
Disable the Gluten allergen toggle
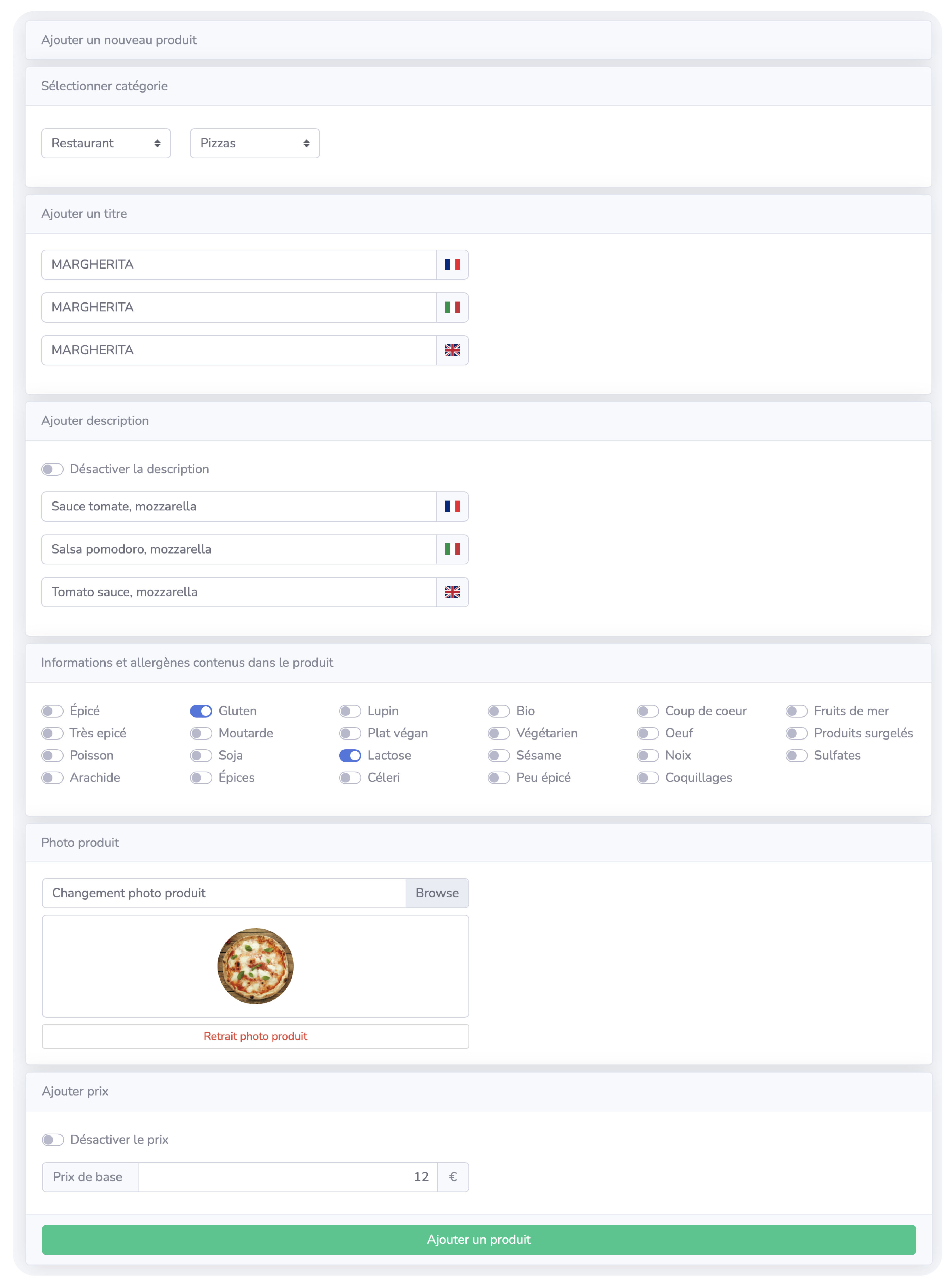tap(201, 711)
